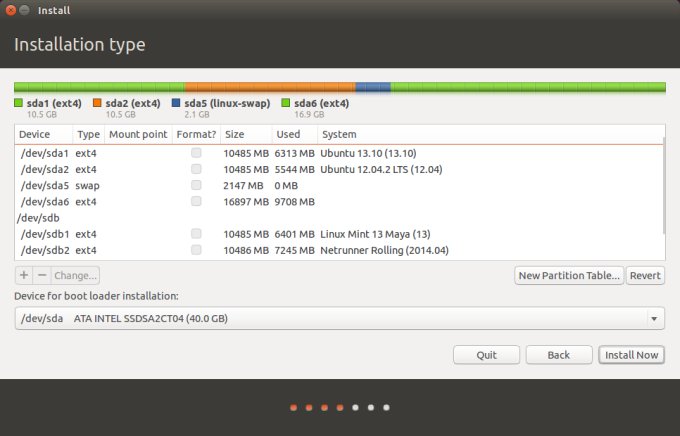Click blue sda5 swap segment in bar
The width and height of the screenshot is (680, 436).
point(373,87)
